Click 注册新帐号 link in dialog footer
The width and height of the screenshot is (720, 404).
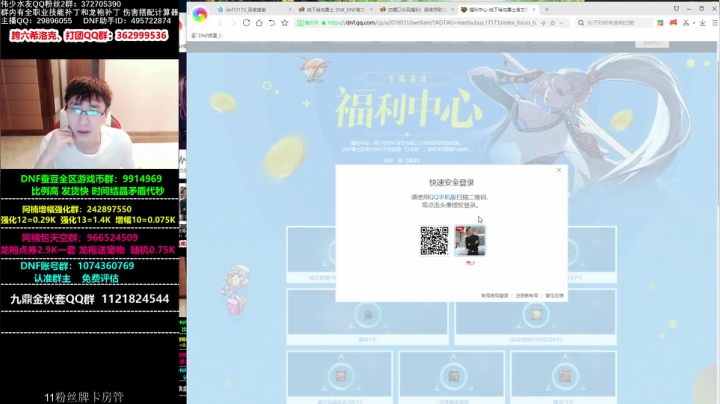point(527,296)
